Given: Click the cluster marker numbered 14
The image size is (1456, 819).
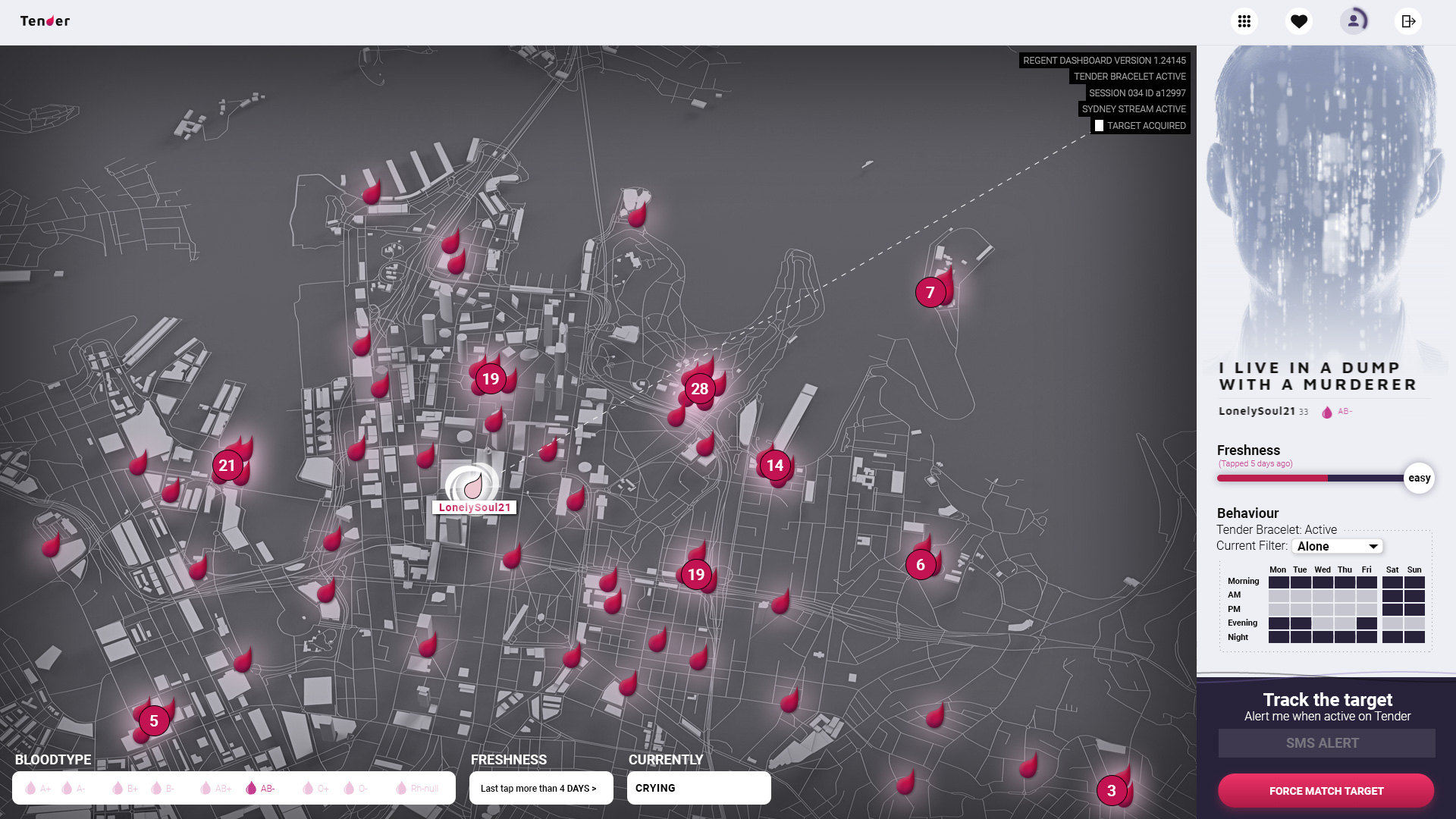Looking at the screenshot, I should pos(774,466).
